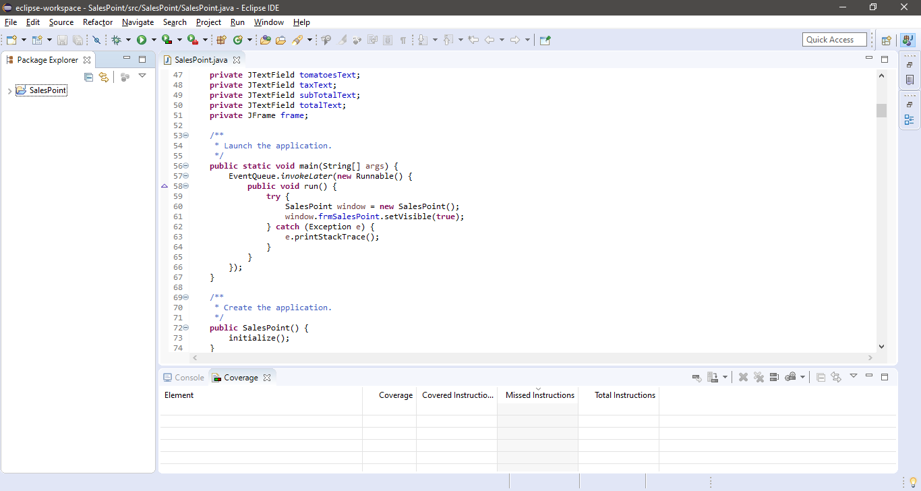Click the Element column header

(x=261, y=395)
